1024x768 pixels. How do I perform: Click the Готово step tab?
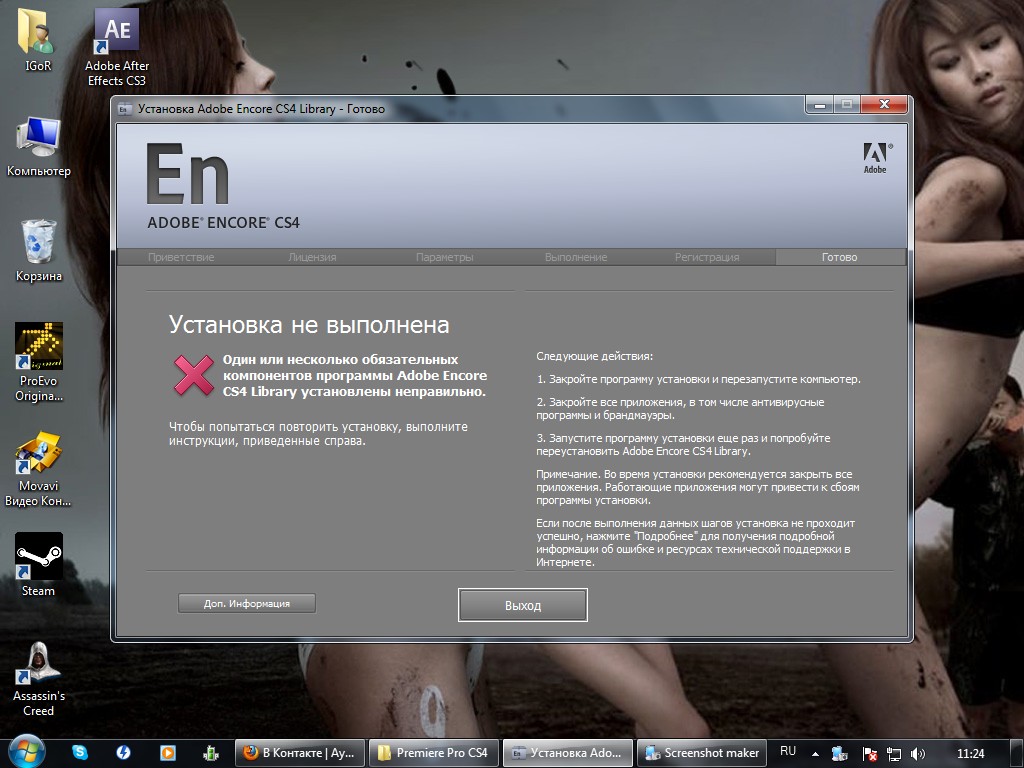[839, 257]
